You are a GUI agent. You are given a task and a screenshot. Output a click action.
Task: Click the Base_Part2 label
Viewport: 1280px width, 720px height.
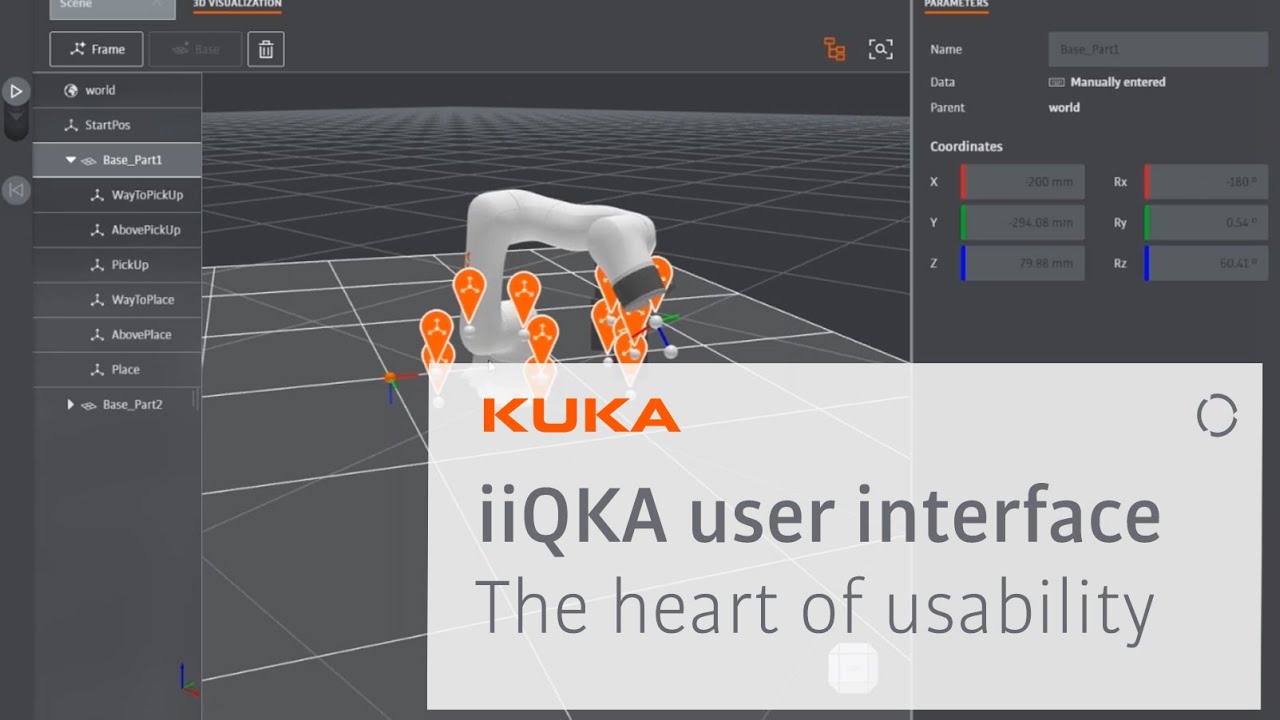(x=132, y=405)
